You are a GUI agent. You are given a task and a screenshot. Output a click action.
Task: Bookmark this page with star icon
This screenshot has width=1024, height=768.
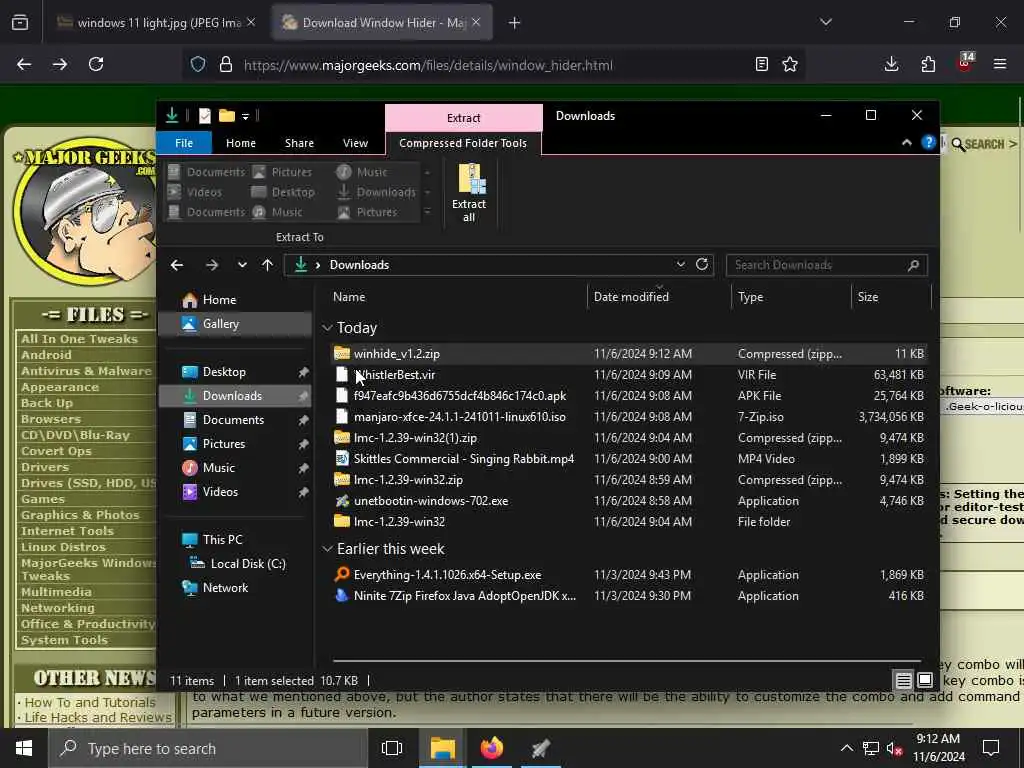click(x=790, y=64)
